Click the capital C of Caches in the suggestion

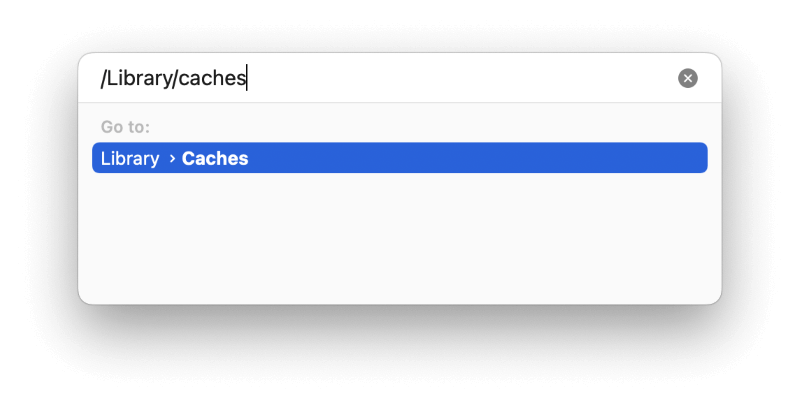coord(188,158)
